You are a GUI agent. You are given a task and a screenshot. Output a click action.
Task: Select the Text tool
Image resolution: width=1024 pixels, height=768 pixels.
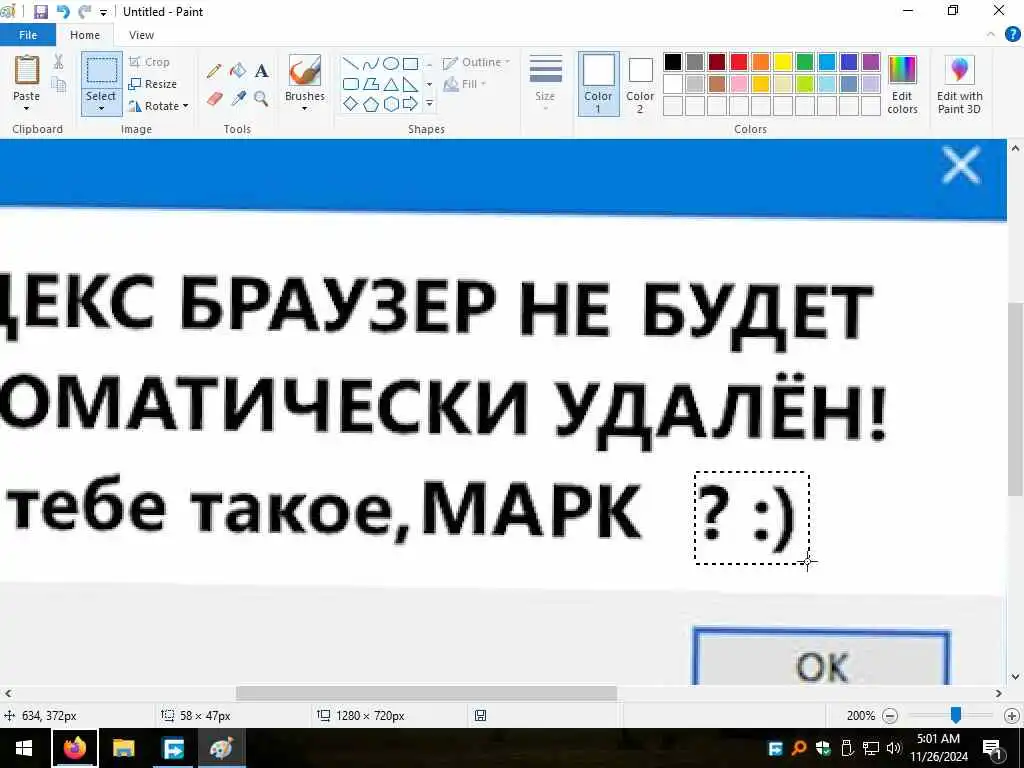(x=261, y=71)
